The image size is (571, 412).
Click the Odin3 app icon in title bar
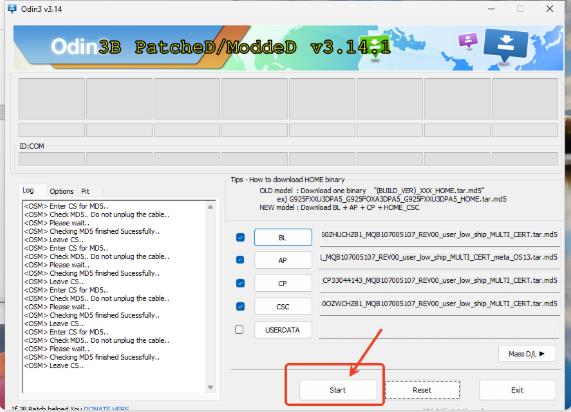(12, 9)
